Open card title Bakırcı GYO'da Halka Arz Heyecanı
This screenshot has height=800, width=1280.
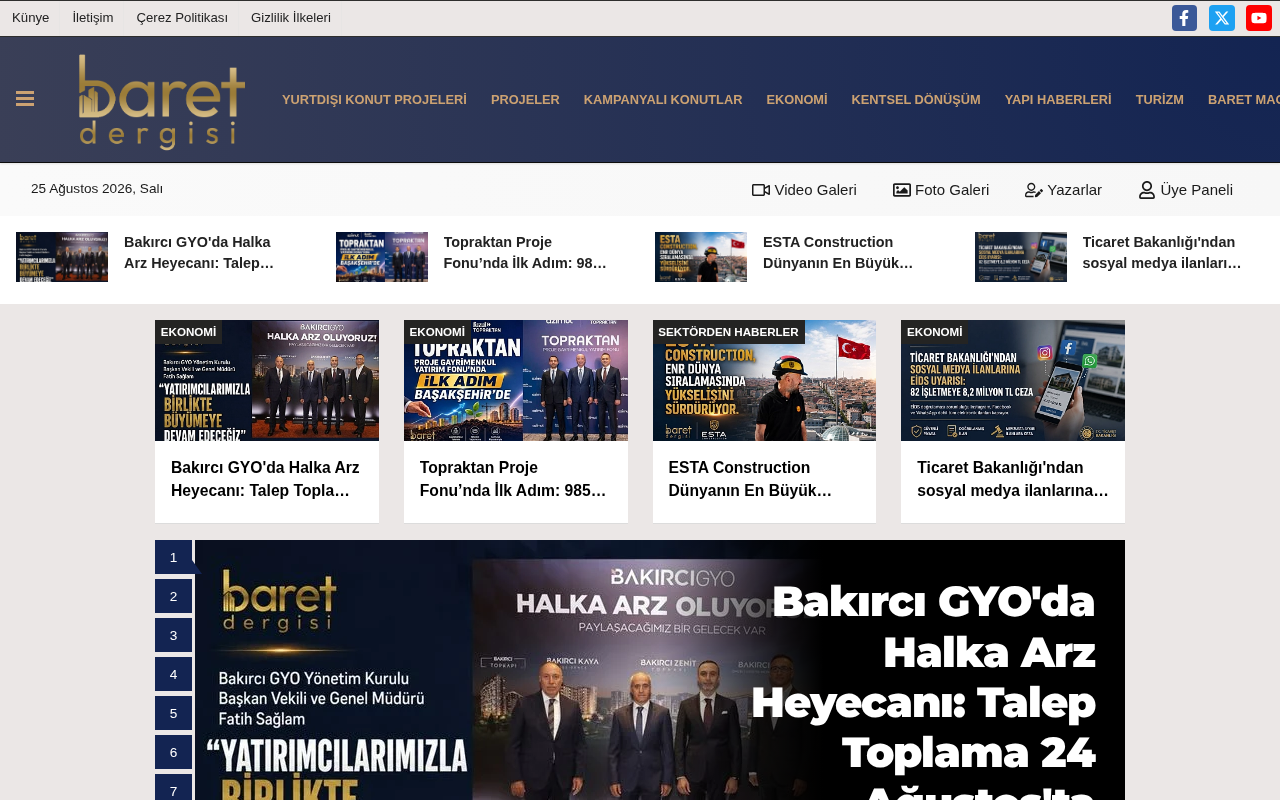pos(267,479)
